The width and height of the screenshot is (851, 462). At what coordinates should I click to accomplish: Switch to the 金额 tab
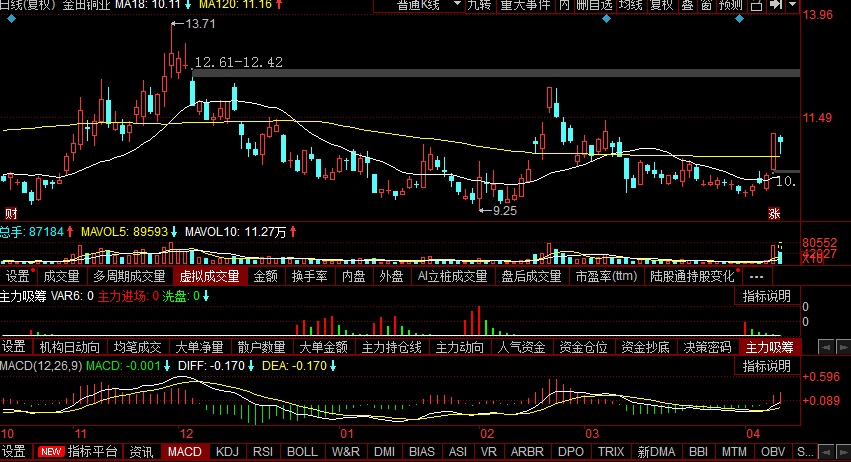[265, 276]
